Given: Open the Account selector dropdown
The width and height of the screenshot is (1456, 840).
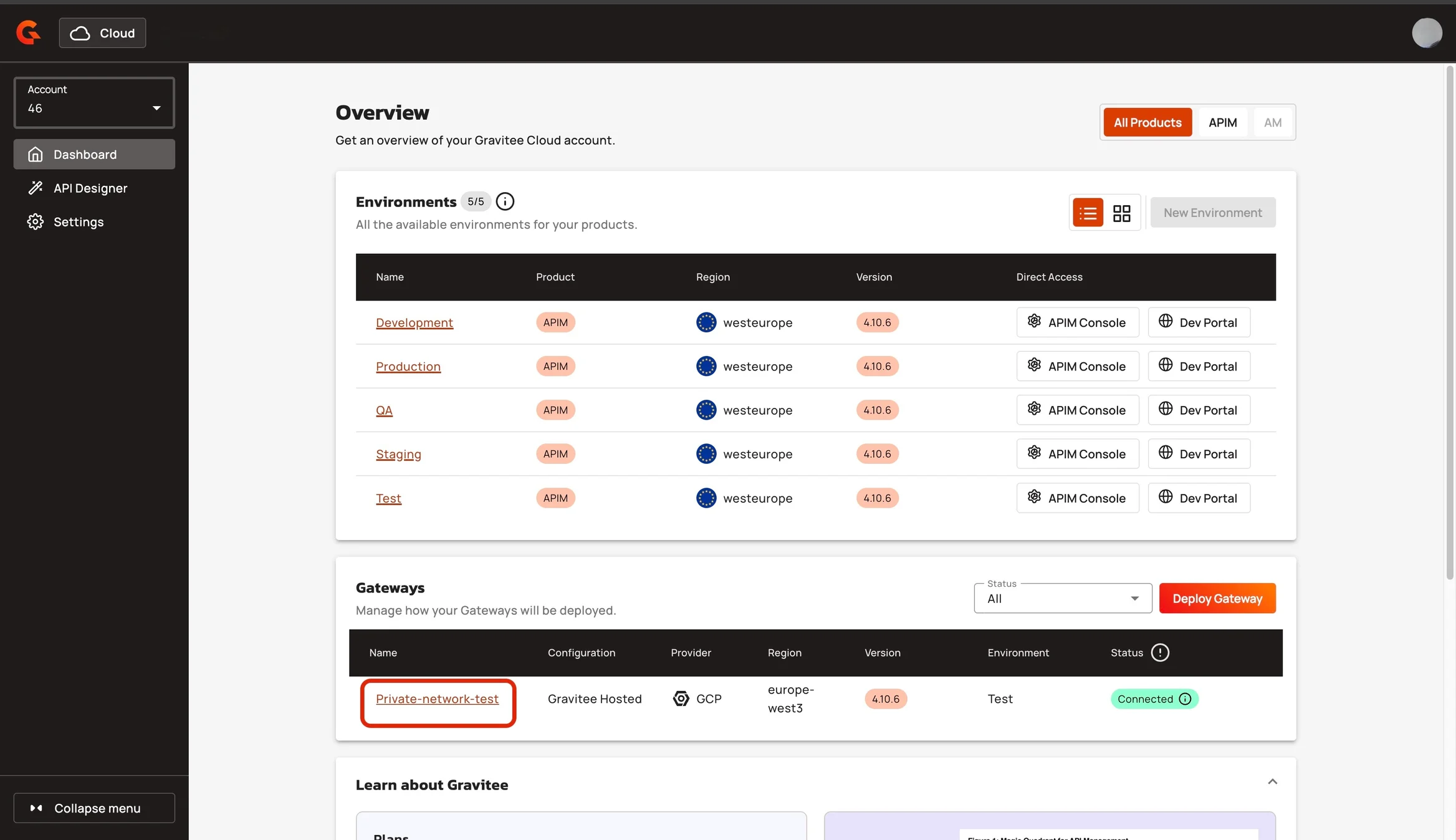Looking at the screenshot, I should coord(94,103).
